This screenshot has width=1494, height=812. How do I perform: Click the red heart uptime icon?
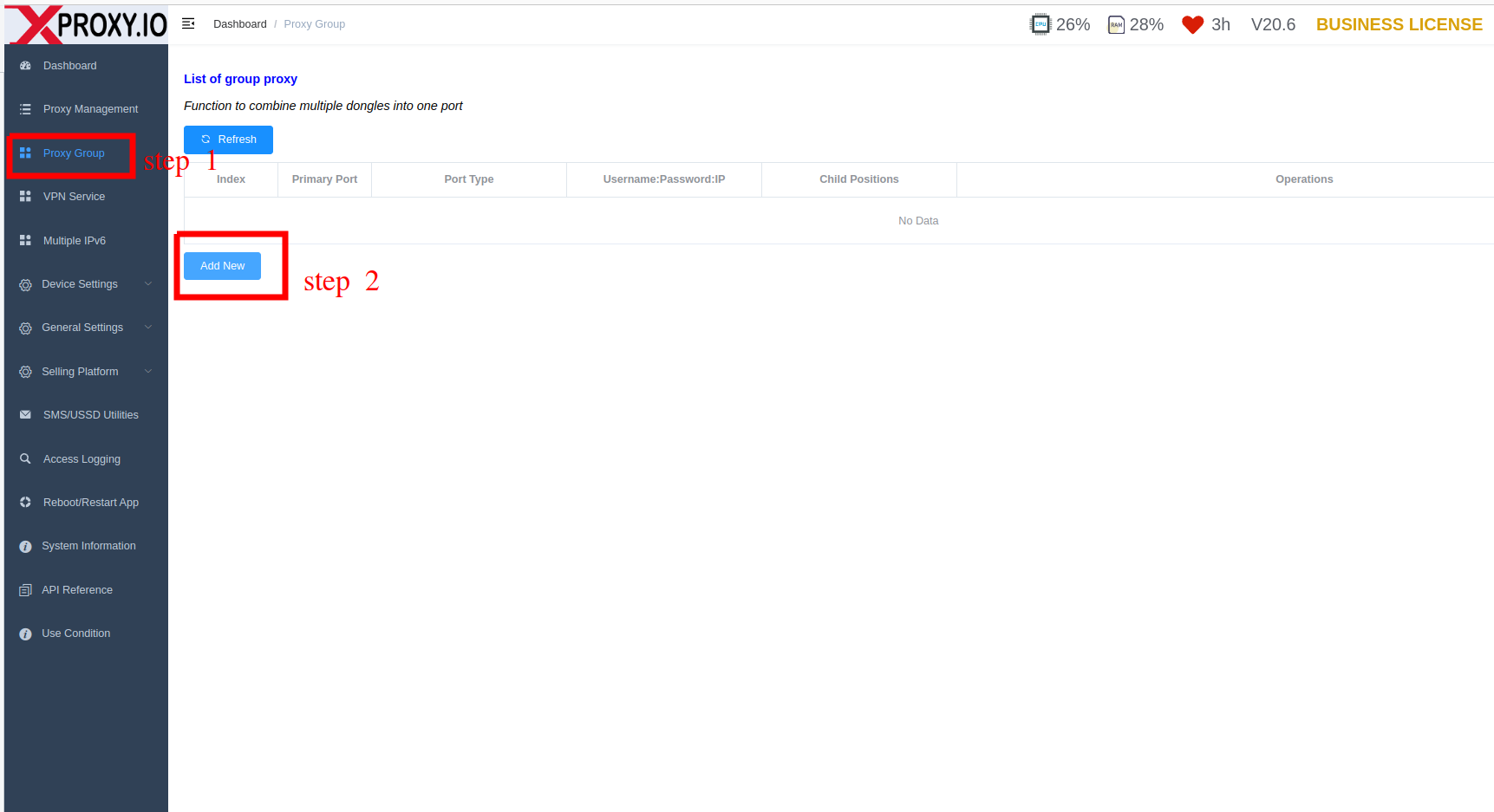point(1192,25)
